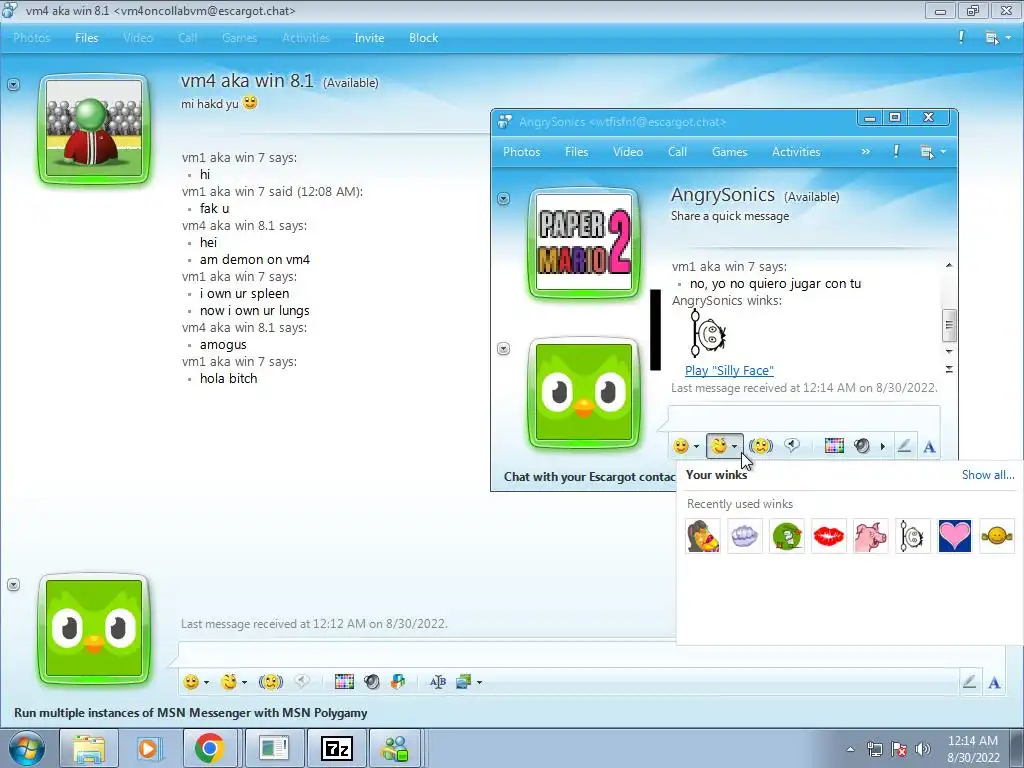Open 7-Zip from the taskbar
This screenshot has width=1024, height=768.
click(x=337, y=748)
